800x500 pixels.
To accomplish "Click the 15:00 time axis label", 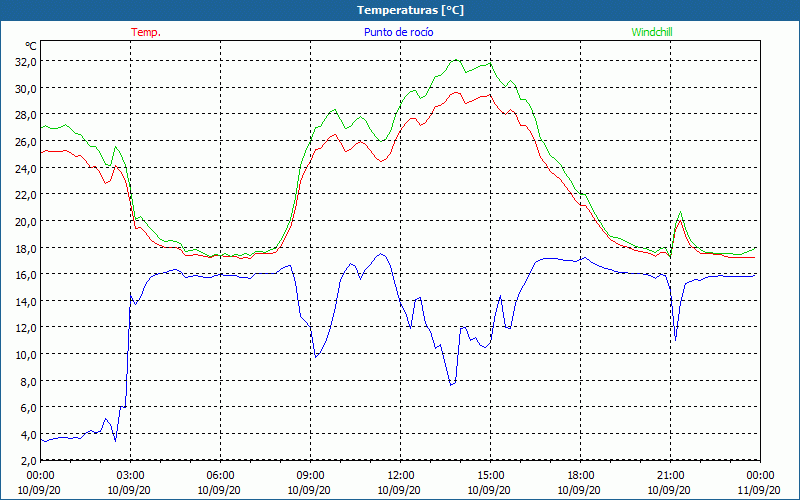I will (490, 476).
